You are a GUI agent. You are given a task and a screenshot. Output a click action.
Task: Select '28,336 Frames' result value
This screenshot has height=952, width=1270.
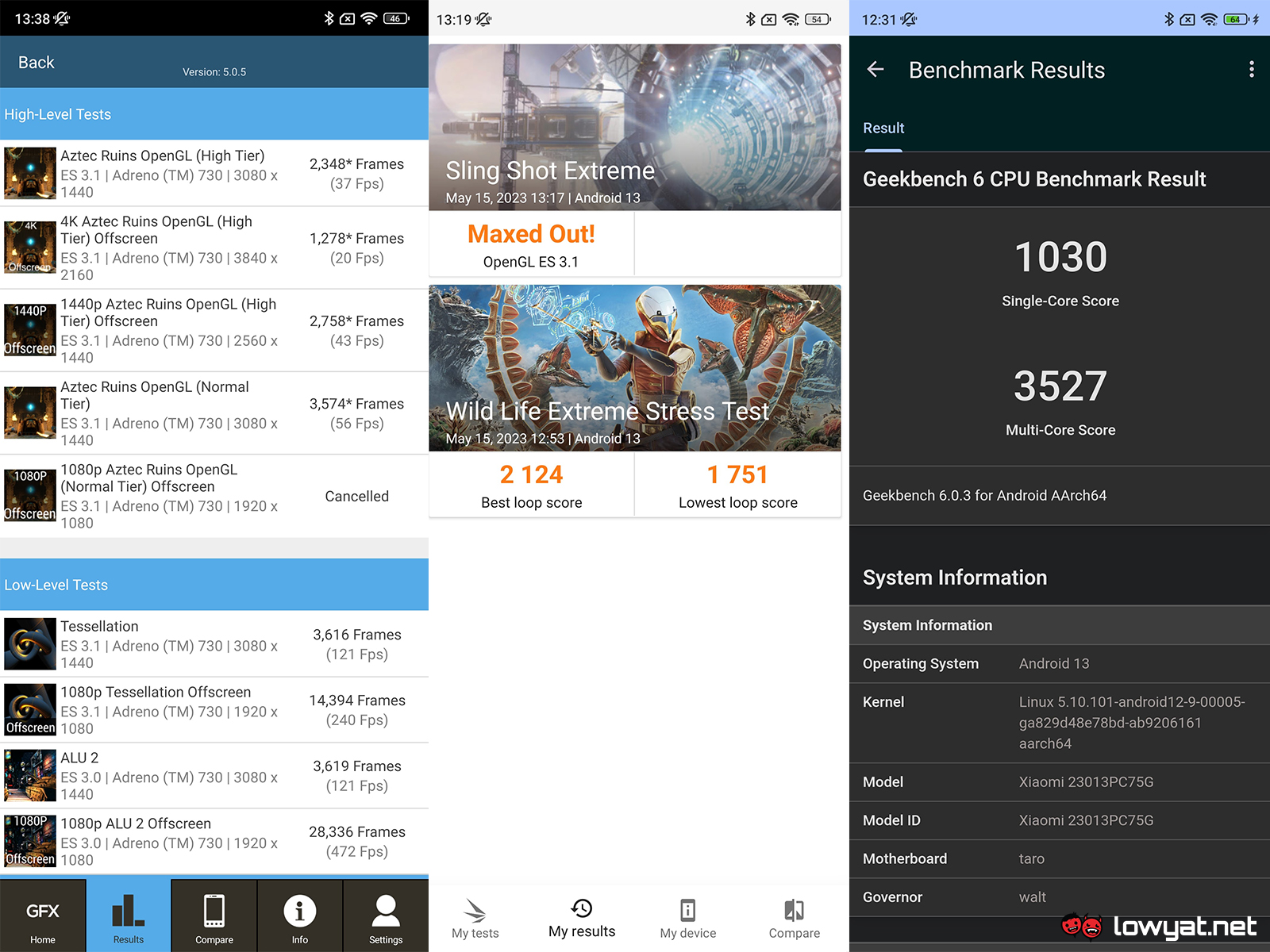(x=356, y=832)
